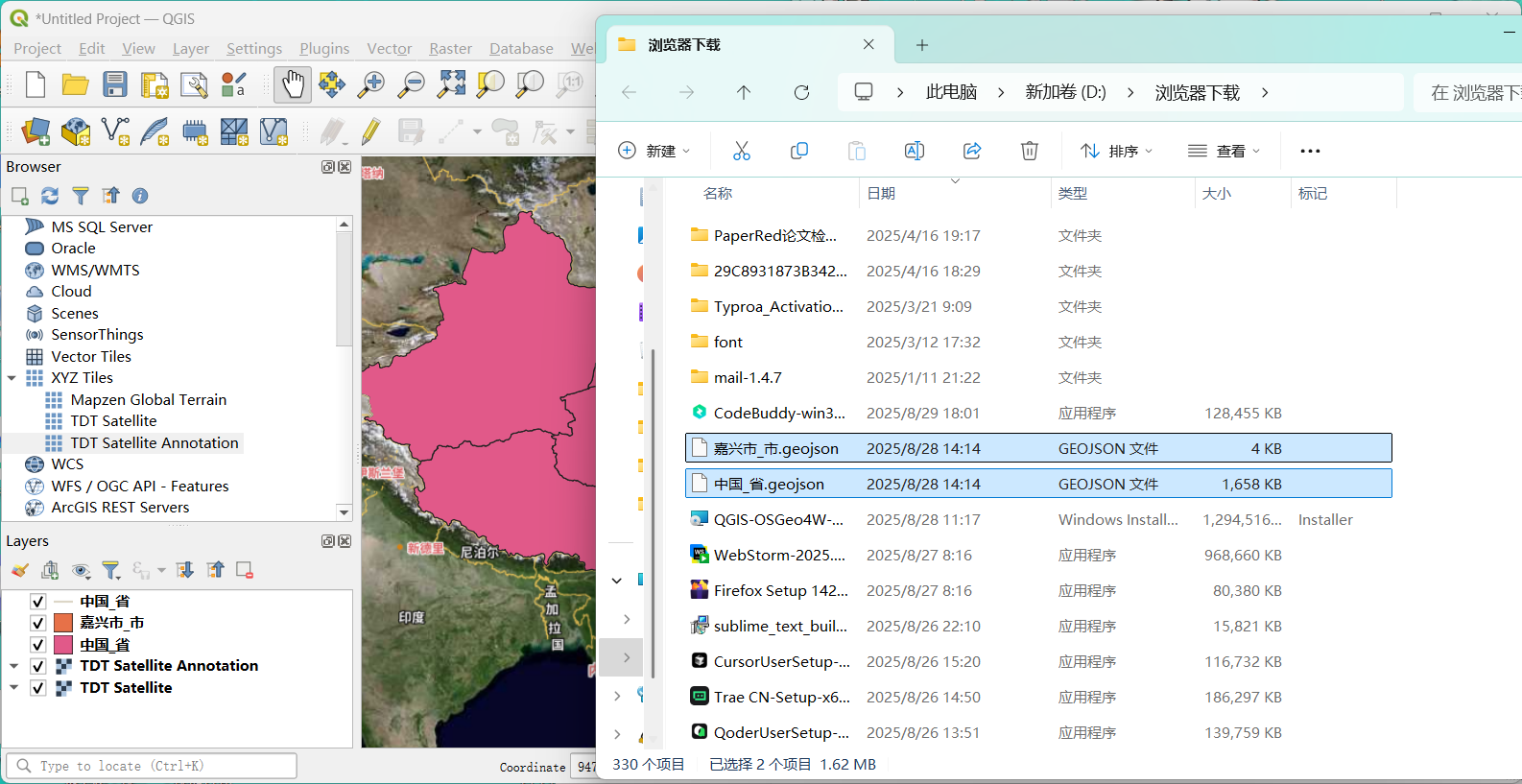The height and width of the screenshot is (784, 1522).
Task: Click the delete trash icon in Explorer
Action: click(1029, 151)
